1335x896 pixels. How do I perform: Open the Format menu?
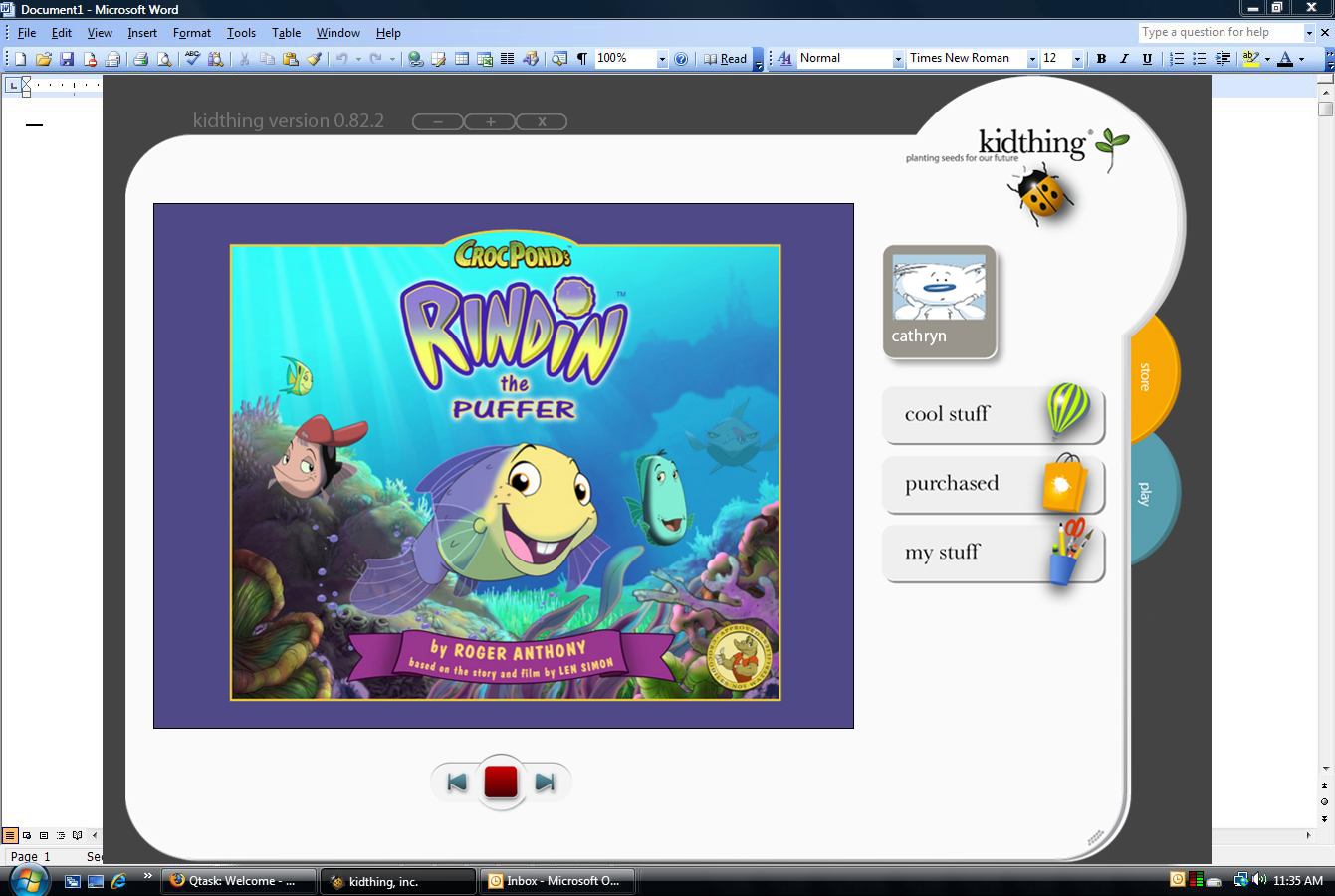(192, 33)
